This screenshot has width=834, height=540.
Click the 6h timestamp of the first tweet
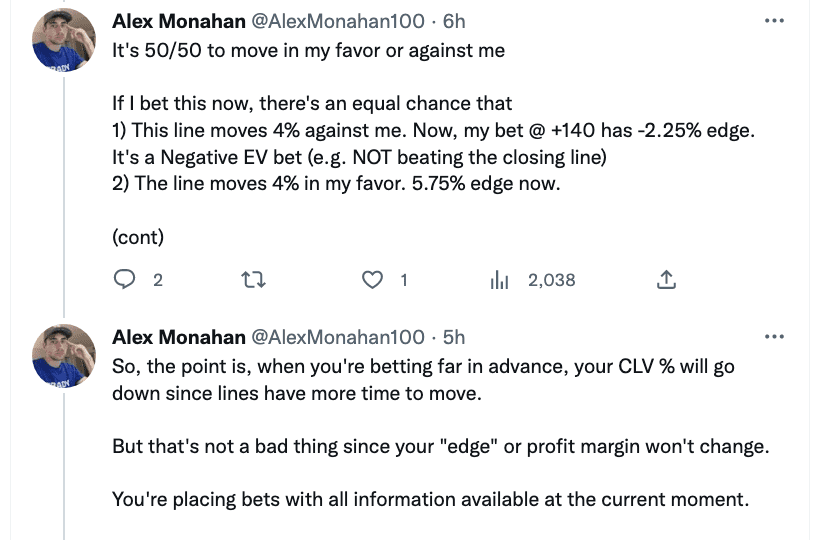[x=454, y=21]
